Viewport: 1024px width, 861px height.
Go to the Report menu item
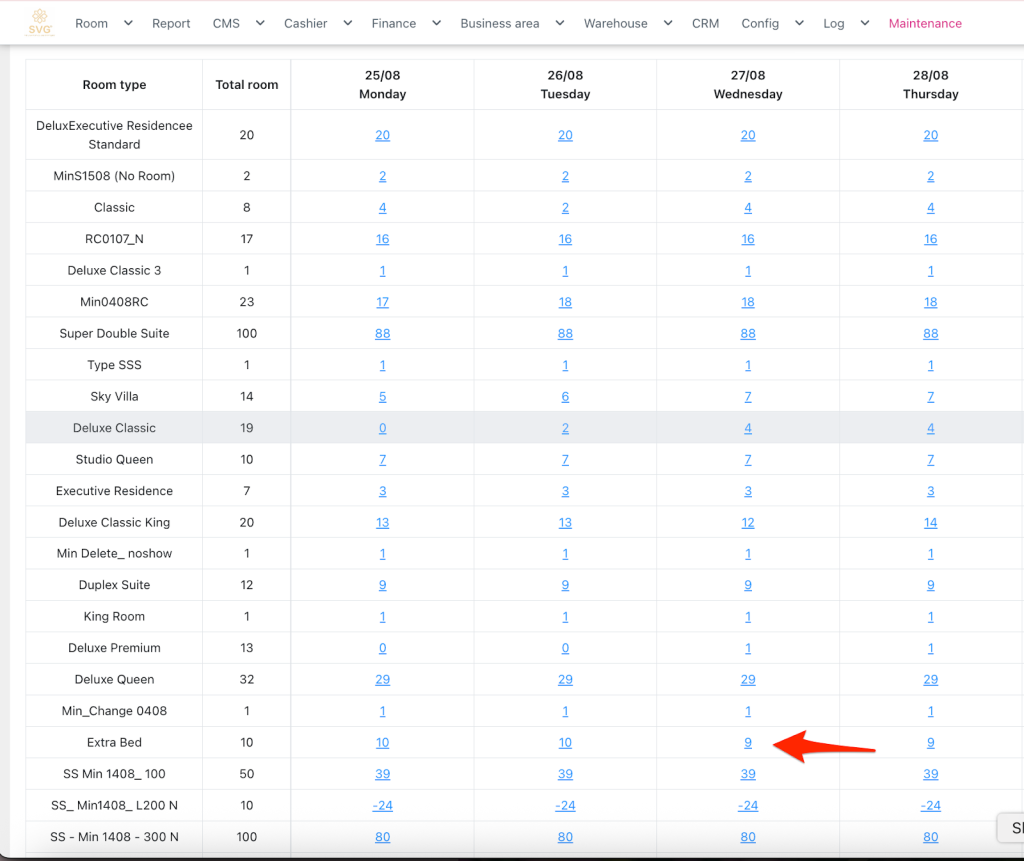171,23
